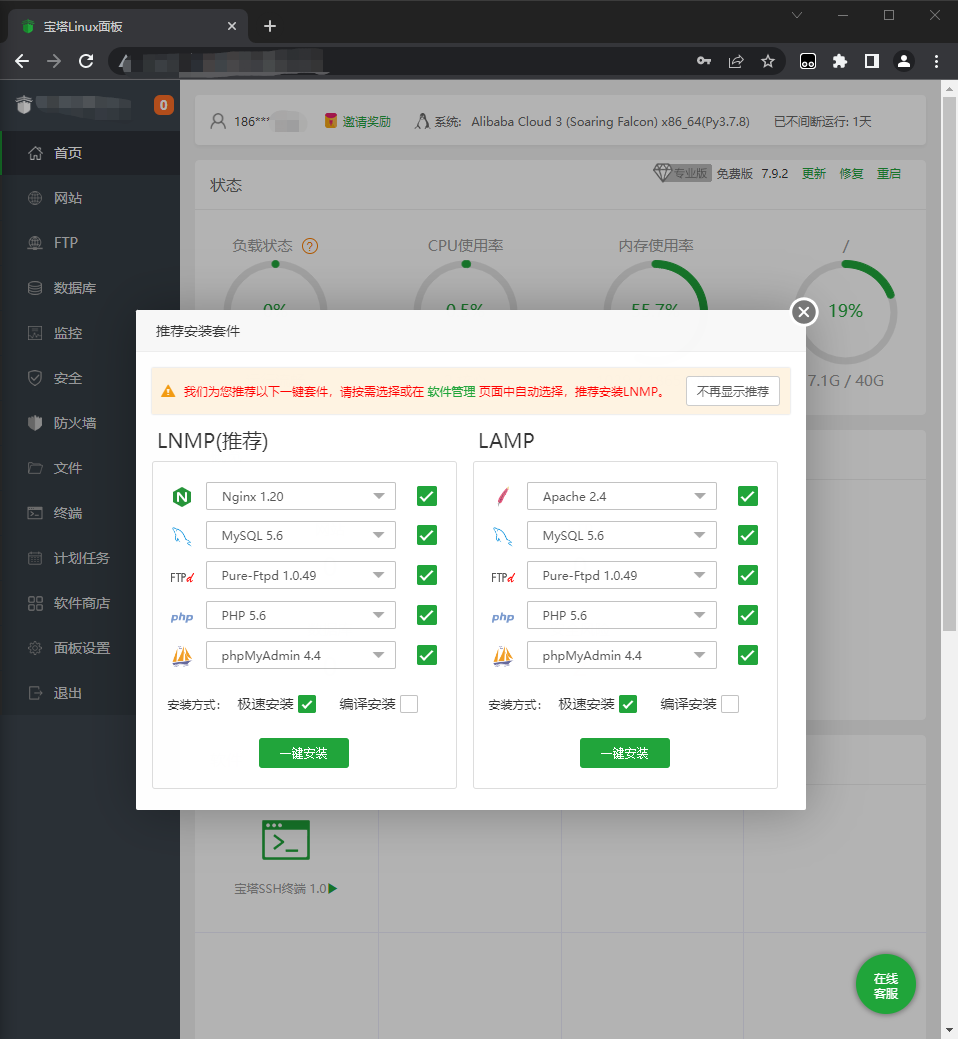Toggle 极速安装 checkbox under LNMP
Image resolution: width=958 pixels, height=1039 pixels.
[x=307, y=704]
